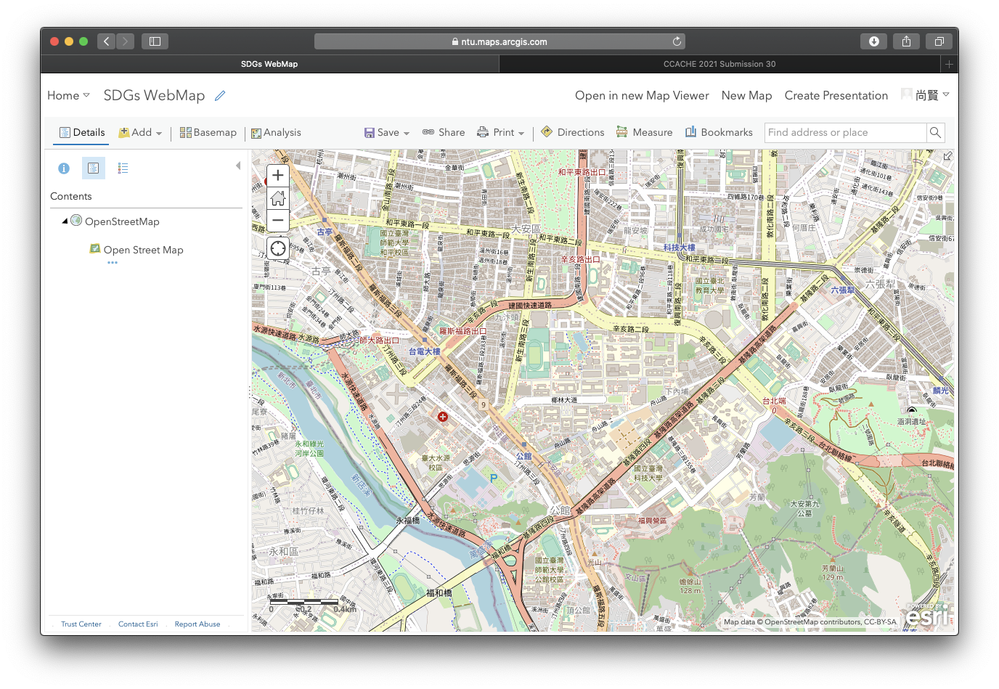This screenshot has width=999, height=689.
Task: Click Open in new Map Viewer
Action: 641,96
